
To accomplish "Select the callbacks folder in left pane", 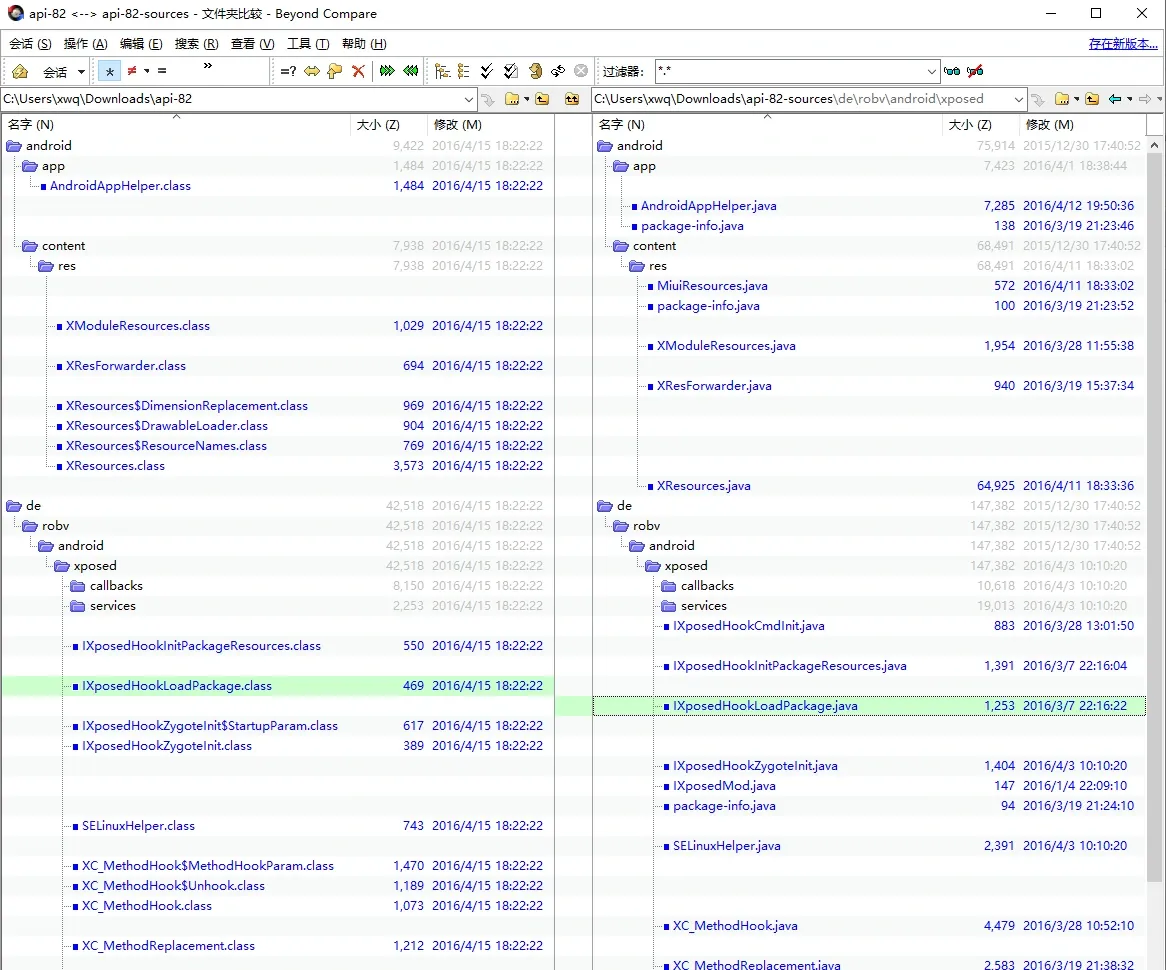I will pos(116,586).
